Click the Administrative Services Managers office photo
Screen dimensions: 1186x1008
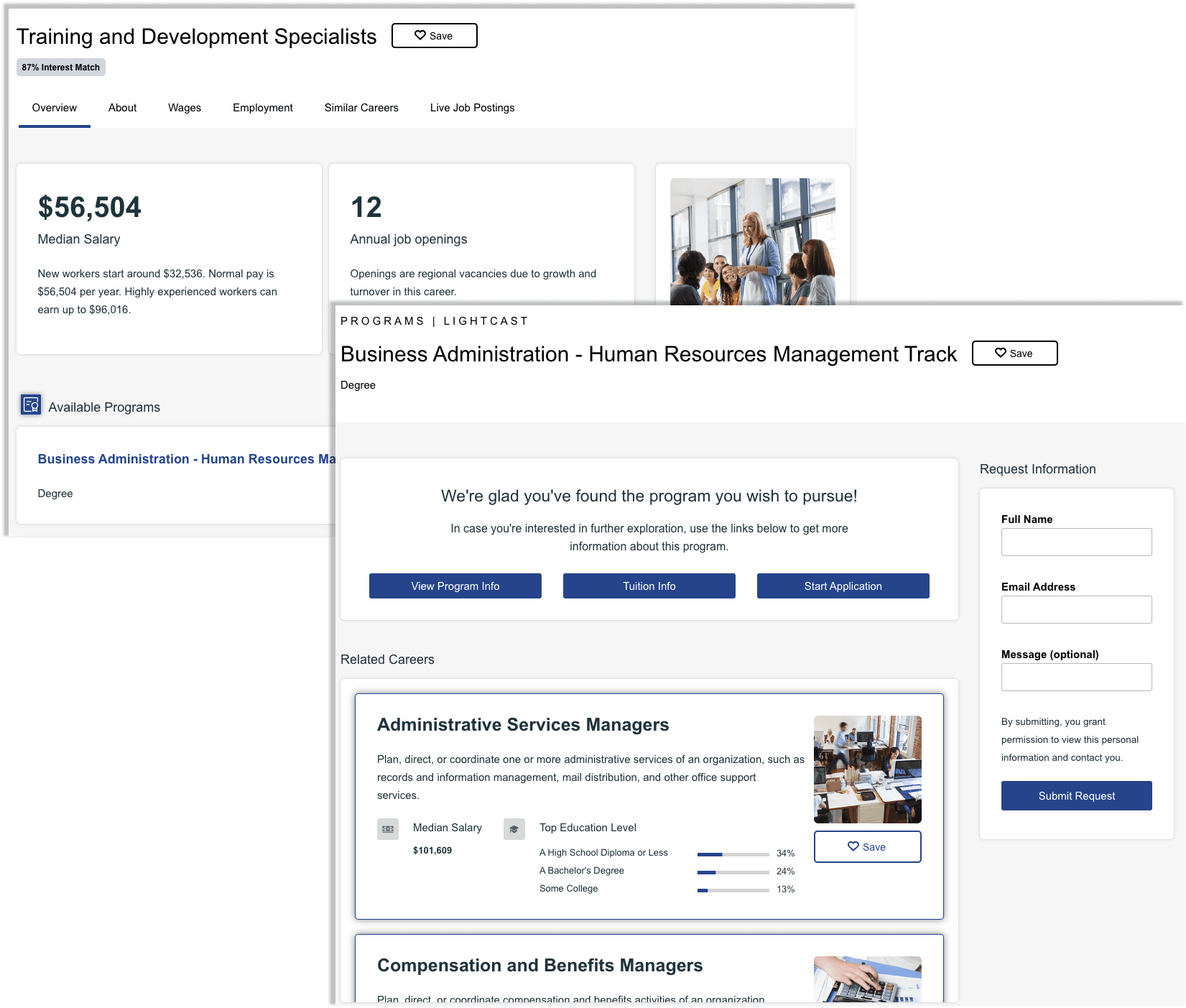click(x=867, y=769)
